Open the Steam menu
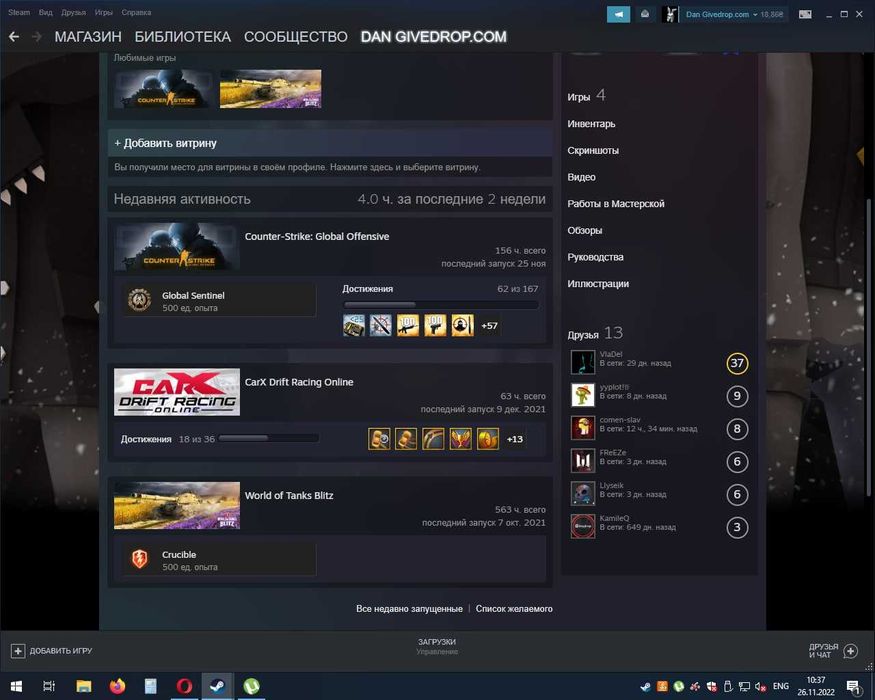875x700 pixels. [x=19, y=12]
